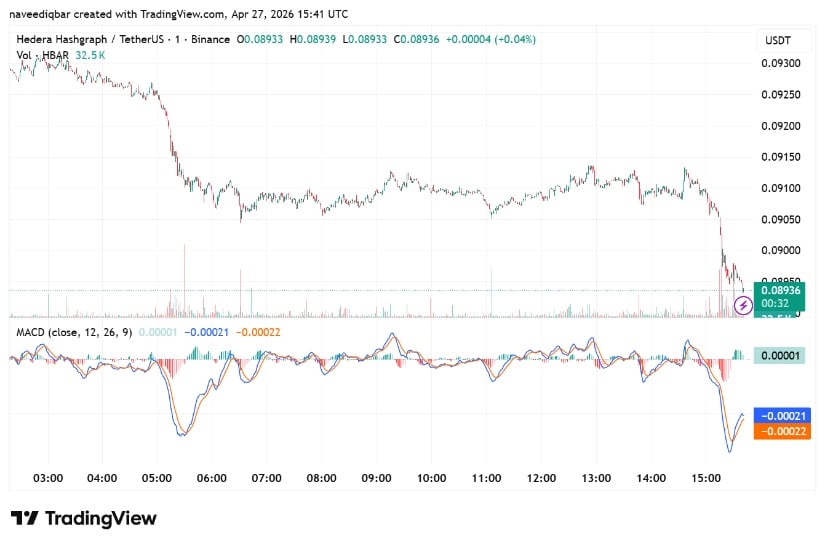The width and height of the screenshot is (825, 546).
Task: Click the 0.09100 price scale label
Action: point(782,188)
